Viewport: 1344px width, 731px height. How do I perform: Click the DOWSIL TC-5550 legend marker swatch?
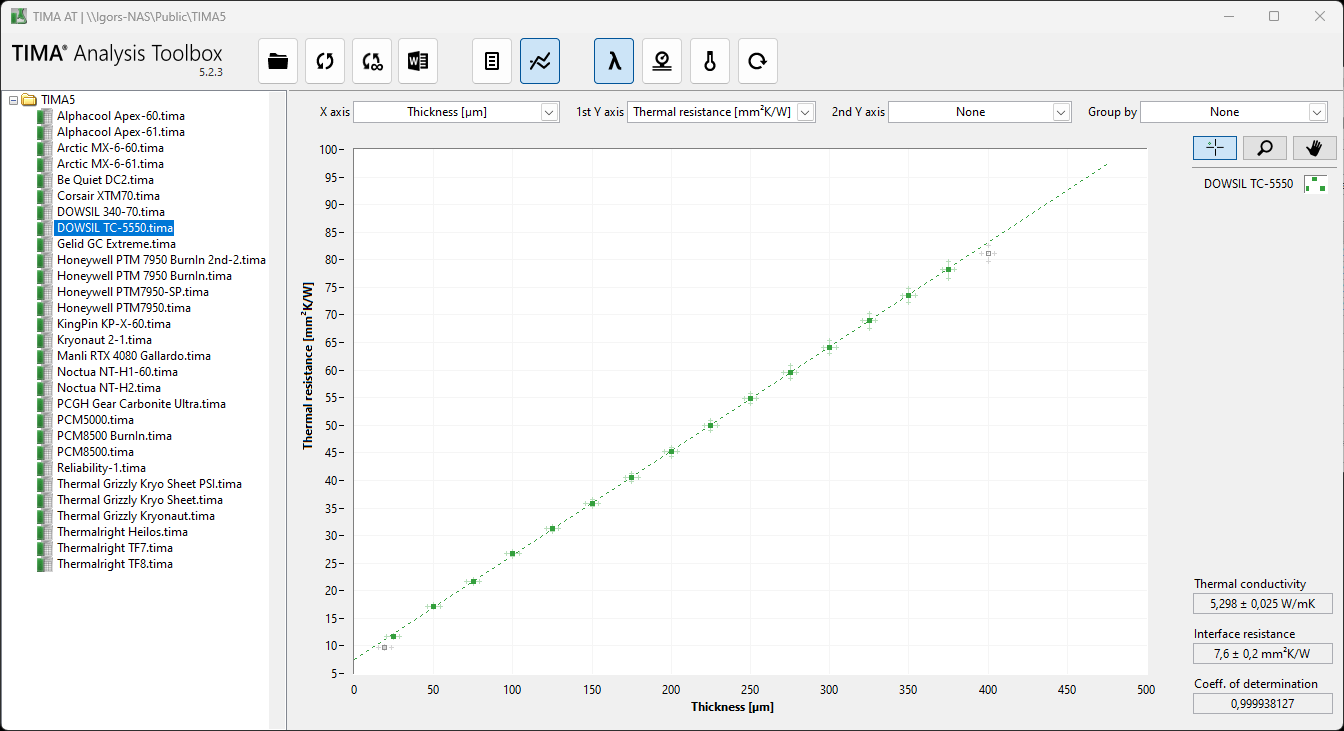(1315, 184)
